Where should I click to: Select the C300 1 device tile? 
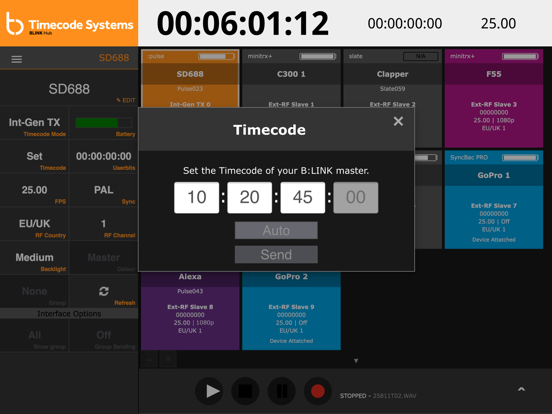tap(291, 79)
